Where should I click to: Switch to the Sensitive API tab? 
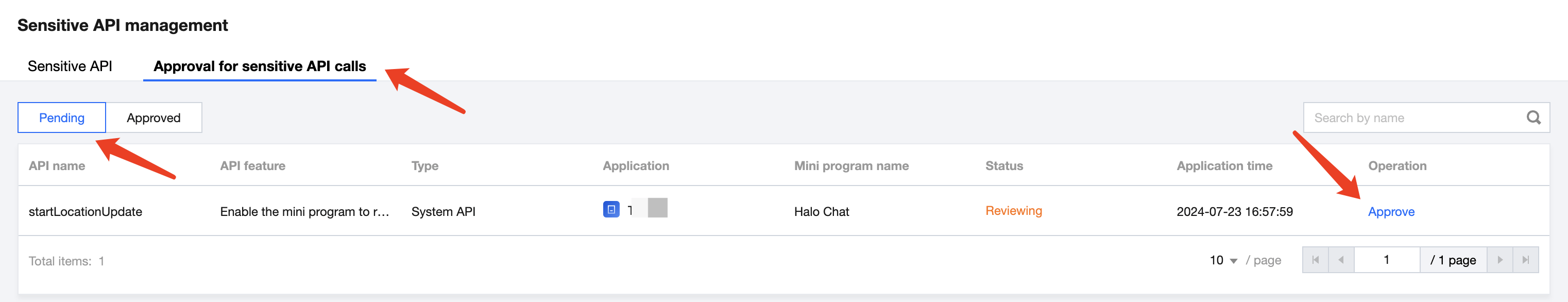tap(70, 66)
